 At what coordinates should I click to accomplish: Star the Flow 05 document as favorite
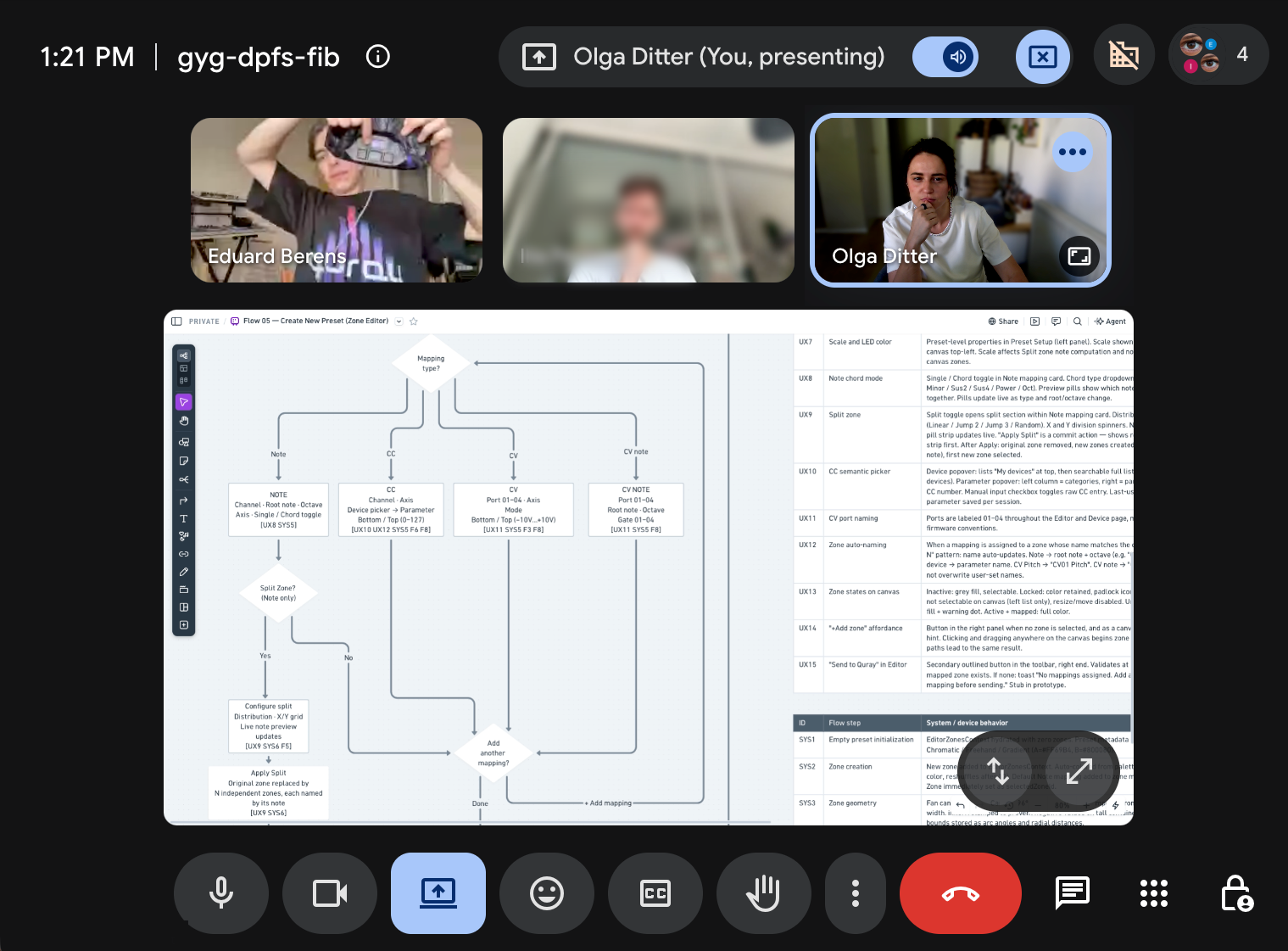(x=414, y=322)
